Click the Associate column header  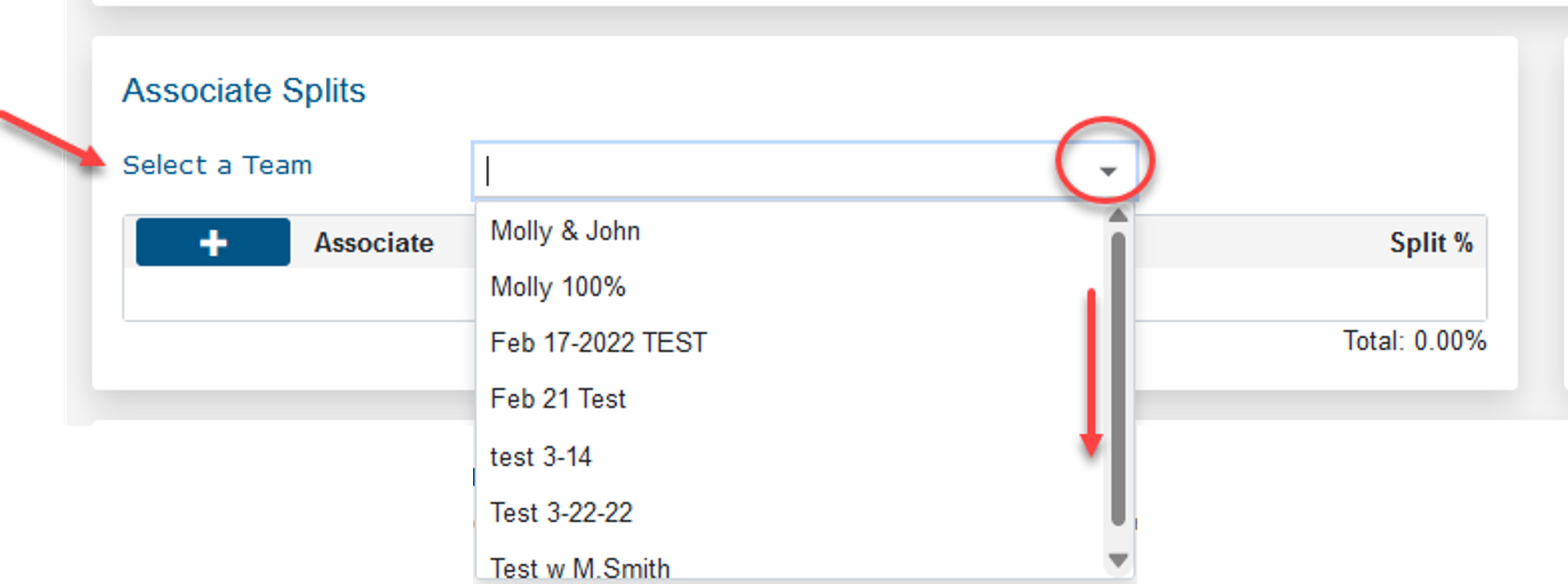tap(373, 243)
